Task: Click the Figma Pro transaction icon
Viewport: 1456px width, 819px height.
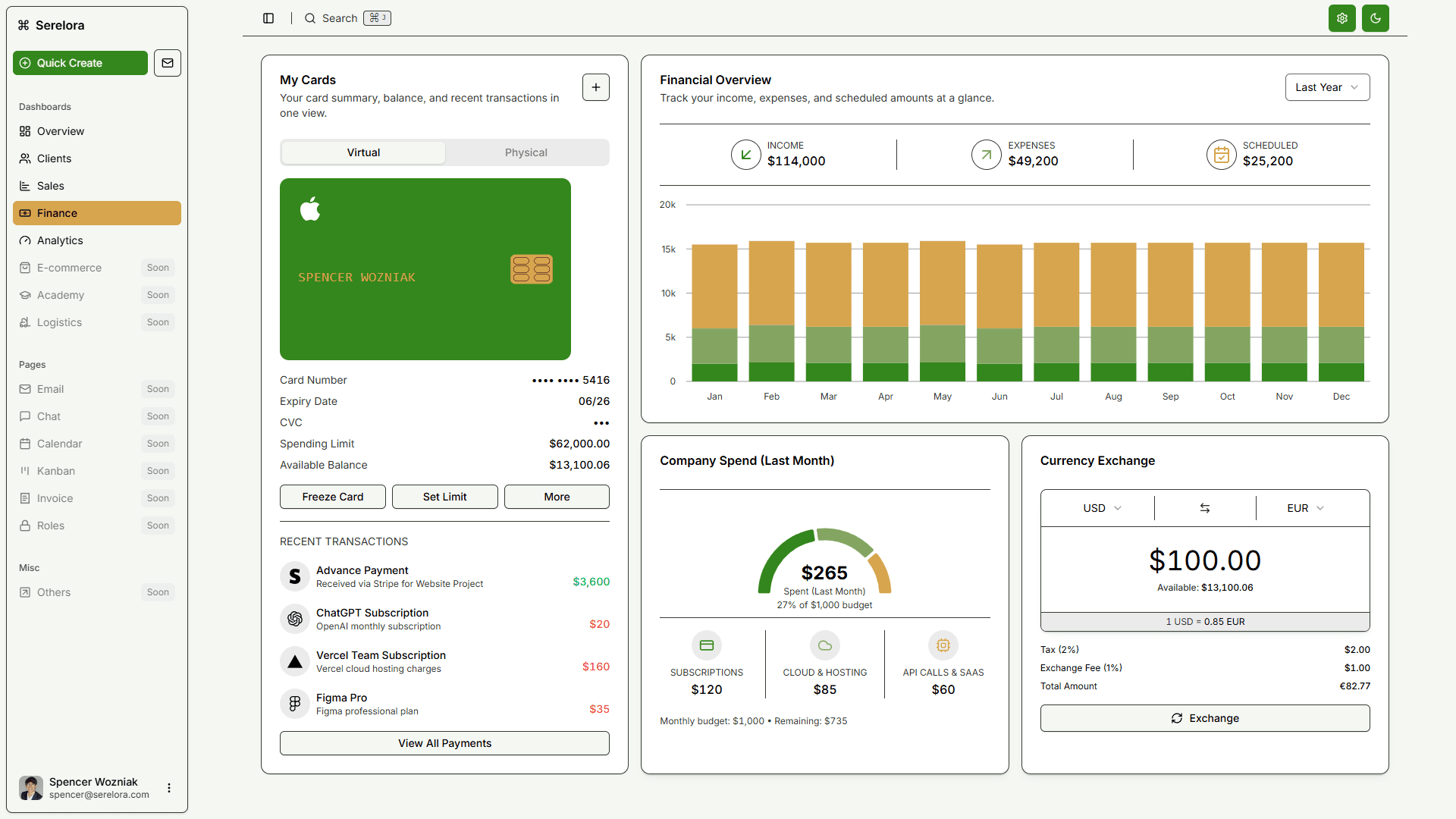Action: point(295,704)
